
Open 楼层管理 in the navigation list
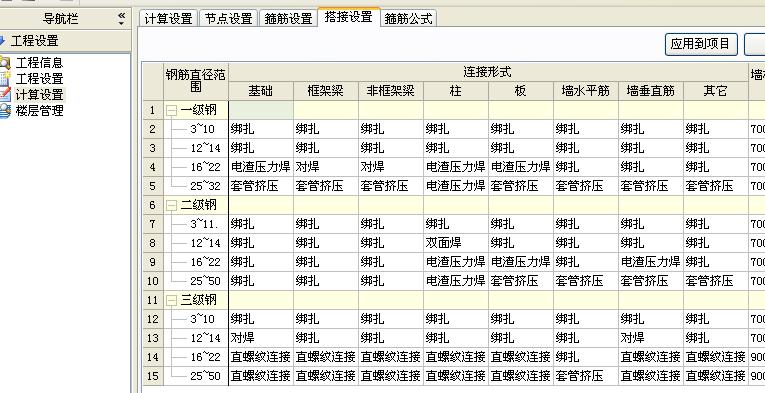[39, 111]
